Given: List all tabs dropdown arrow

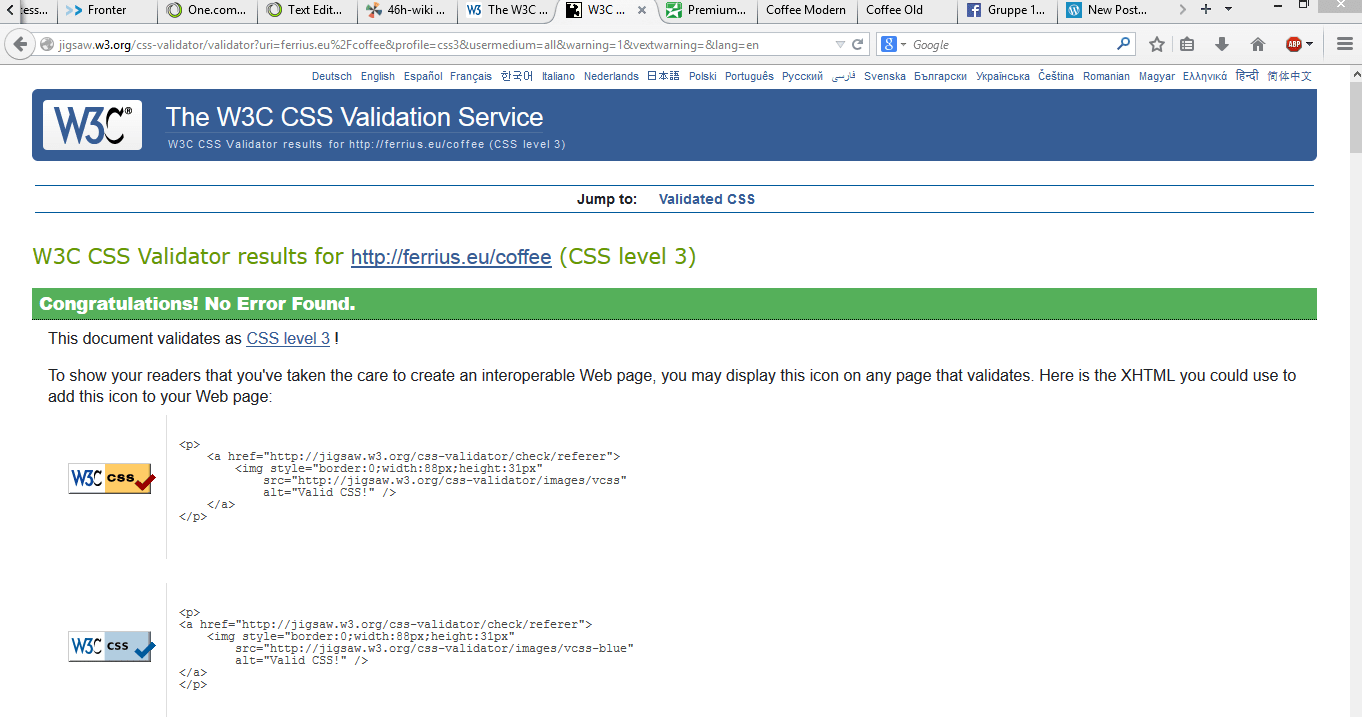Looking at the screenshot, I should coord(1229,10).
